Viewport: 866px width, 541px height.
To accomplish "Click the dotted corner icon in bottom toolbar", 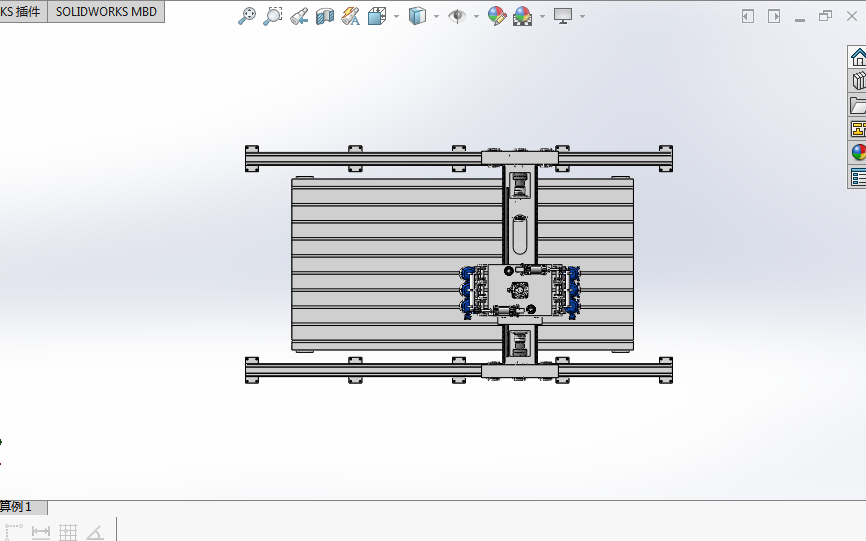I will click(13, 532).
